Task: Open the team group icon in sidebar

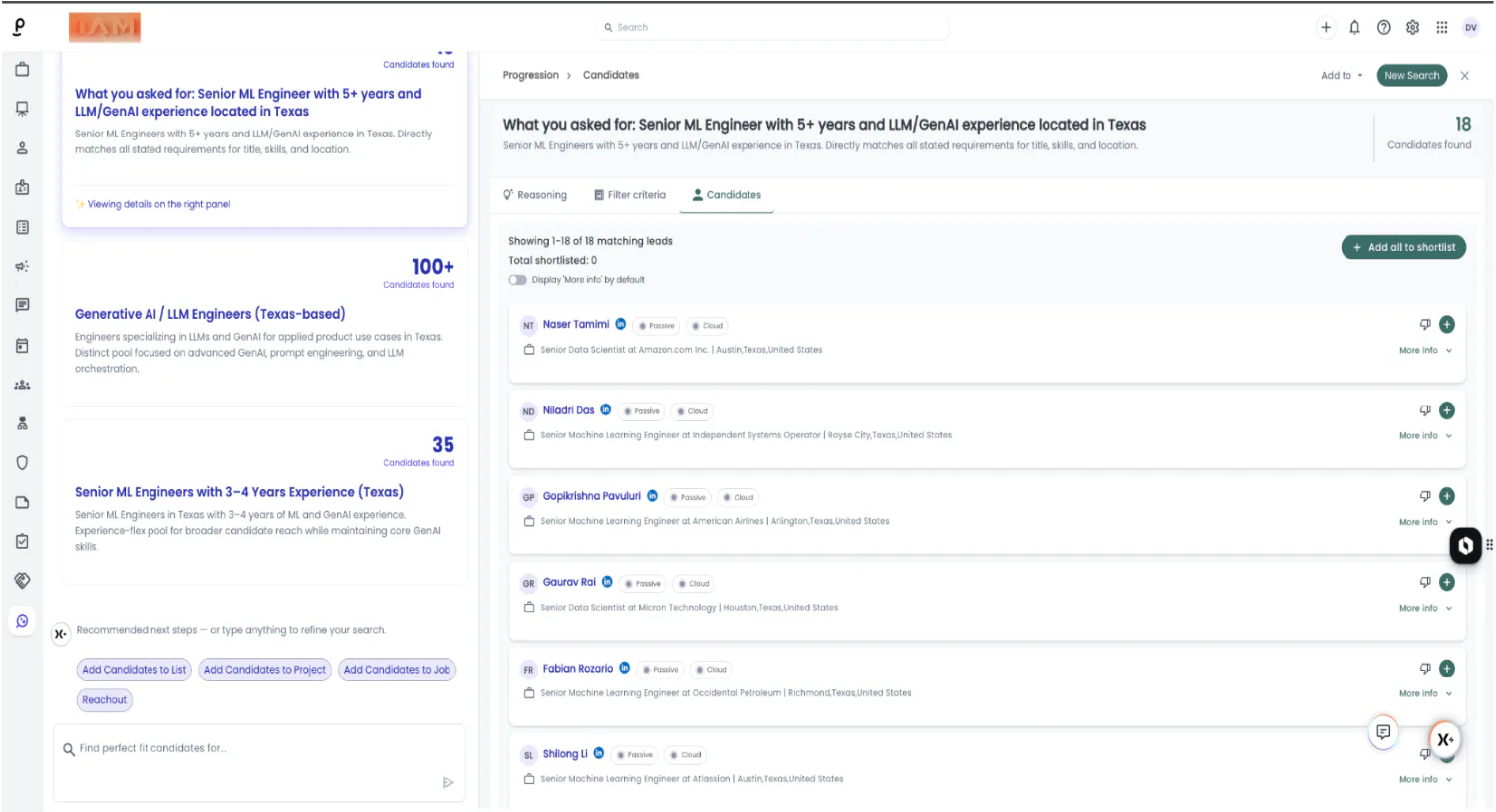Action: [x=22, y=385]
